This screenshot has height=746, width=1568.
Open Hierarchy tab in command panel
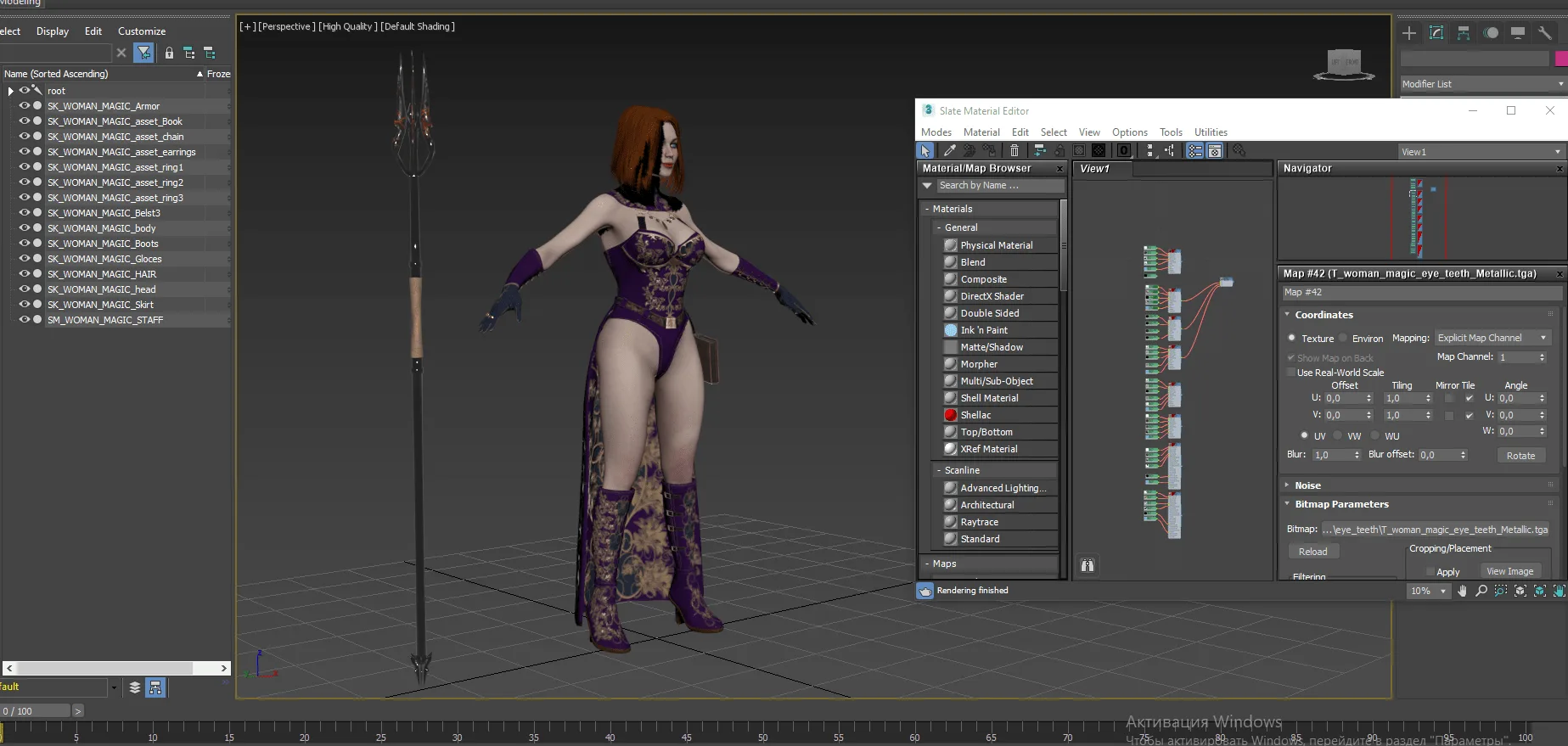point(1464,33)
